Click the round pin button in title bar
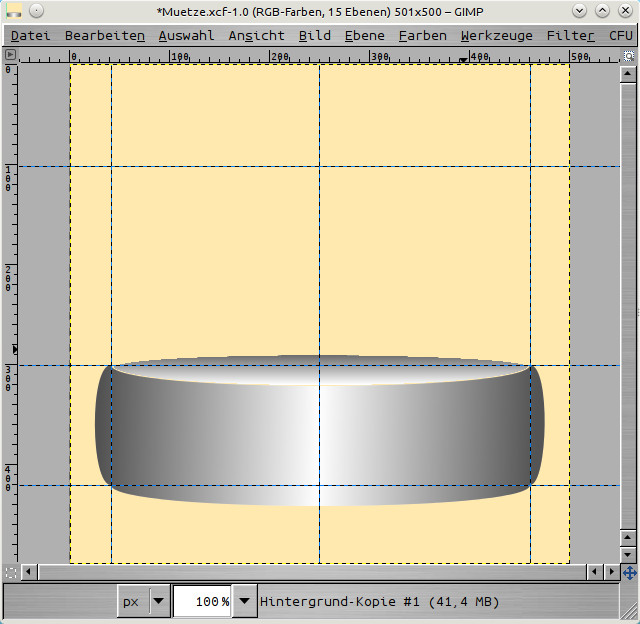 37,11
